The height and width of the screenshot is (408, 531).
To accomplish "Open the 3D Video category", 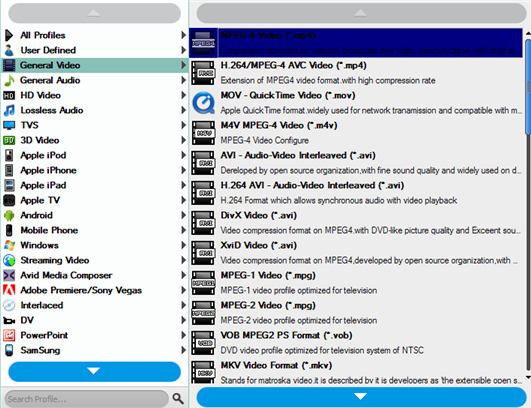I will 95,140.
